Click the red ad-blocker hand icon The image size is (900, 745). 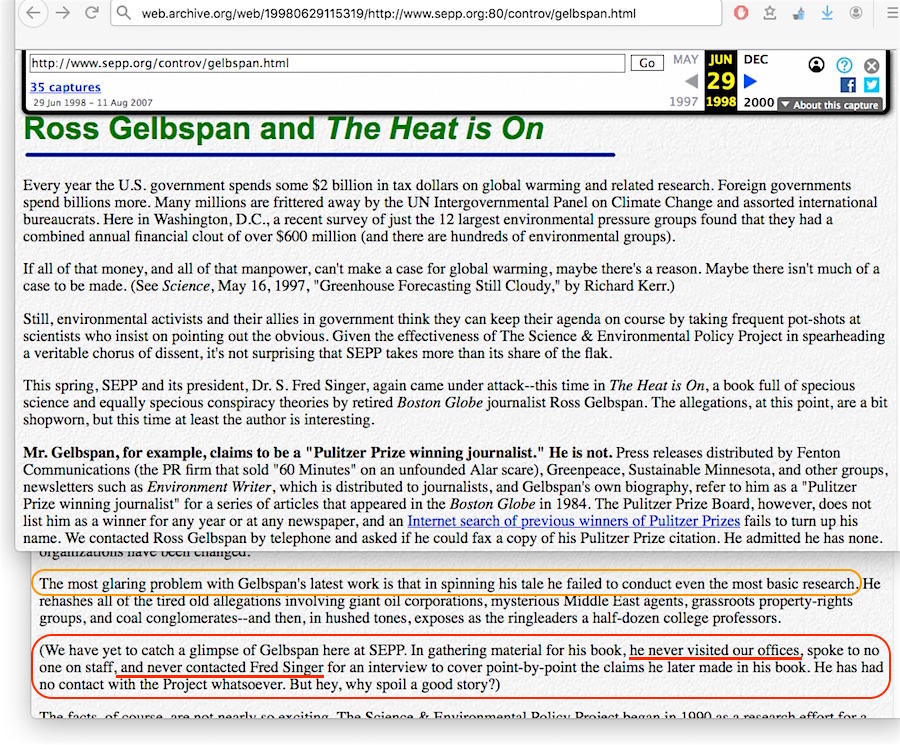coord(741,13)
